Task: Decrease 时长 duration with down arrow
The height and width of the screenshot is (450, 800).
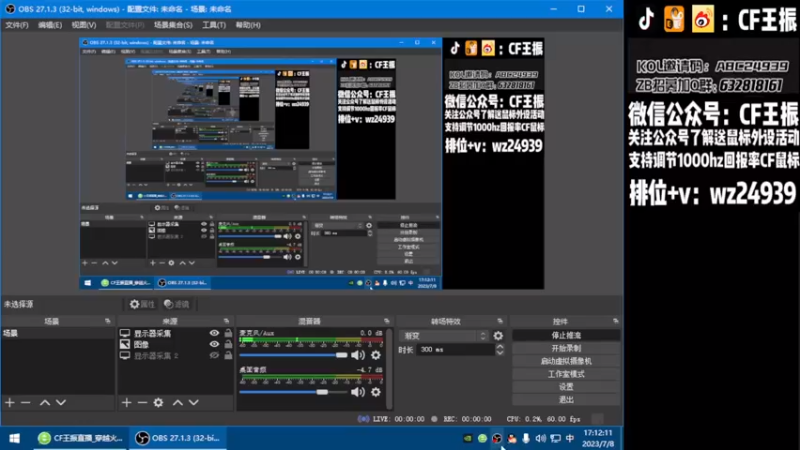Action: point(500,353)
